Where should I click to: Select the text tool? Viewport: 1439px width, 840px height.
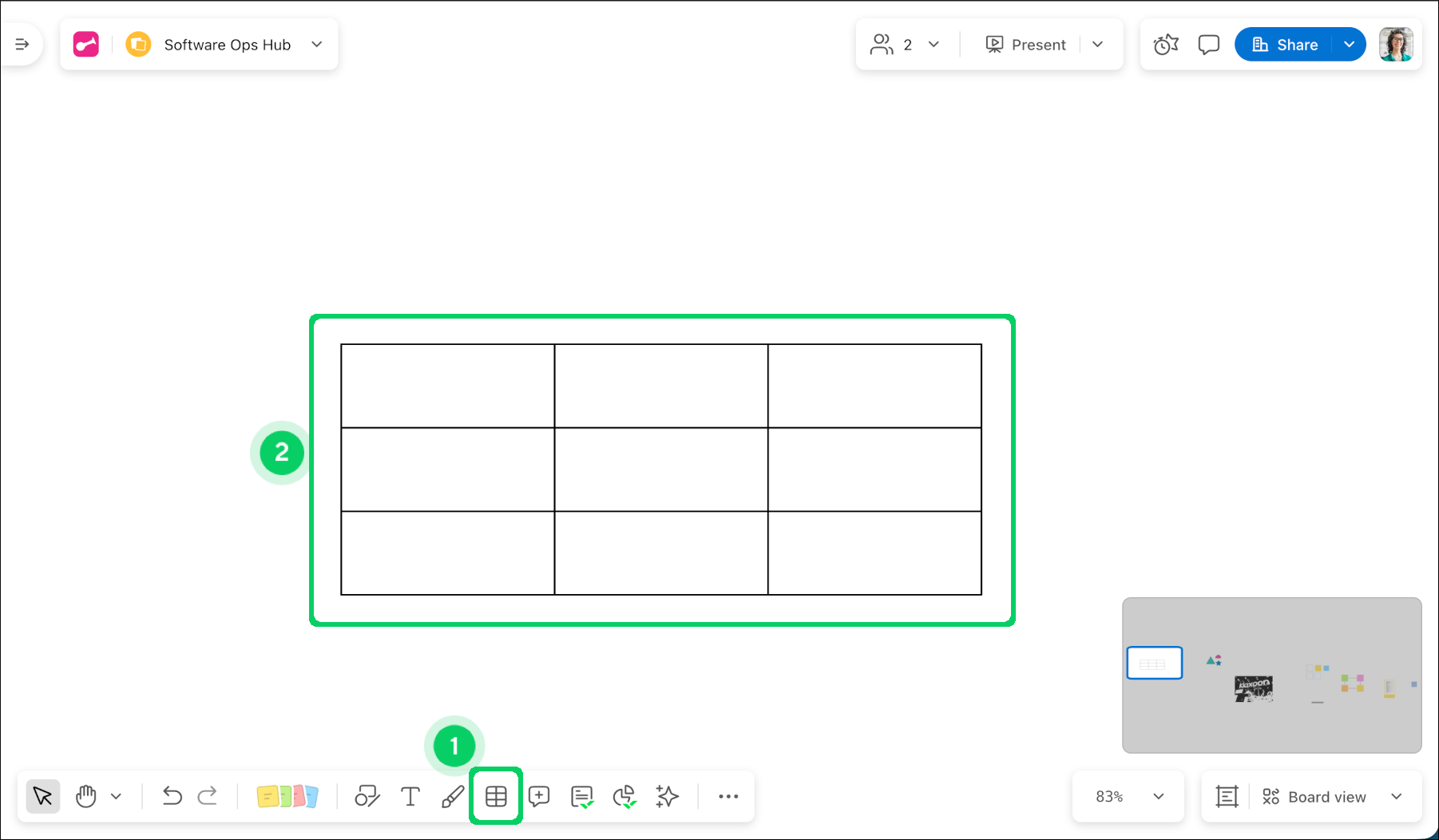point(410,796)
